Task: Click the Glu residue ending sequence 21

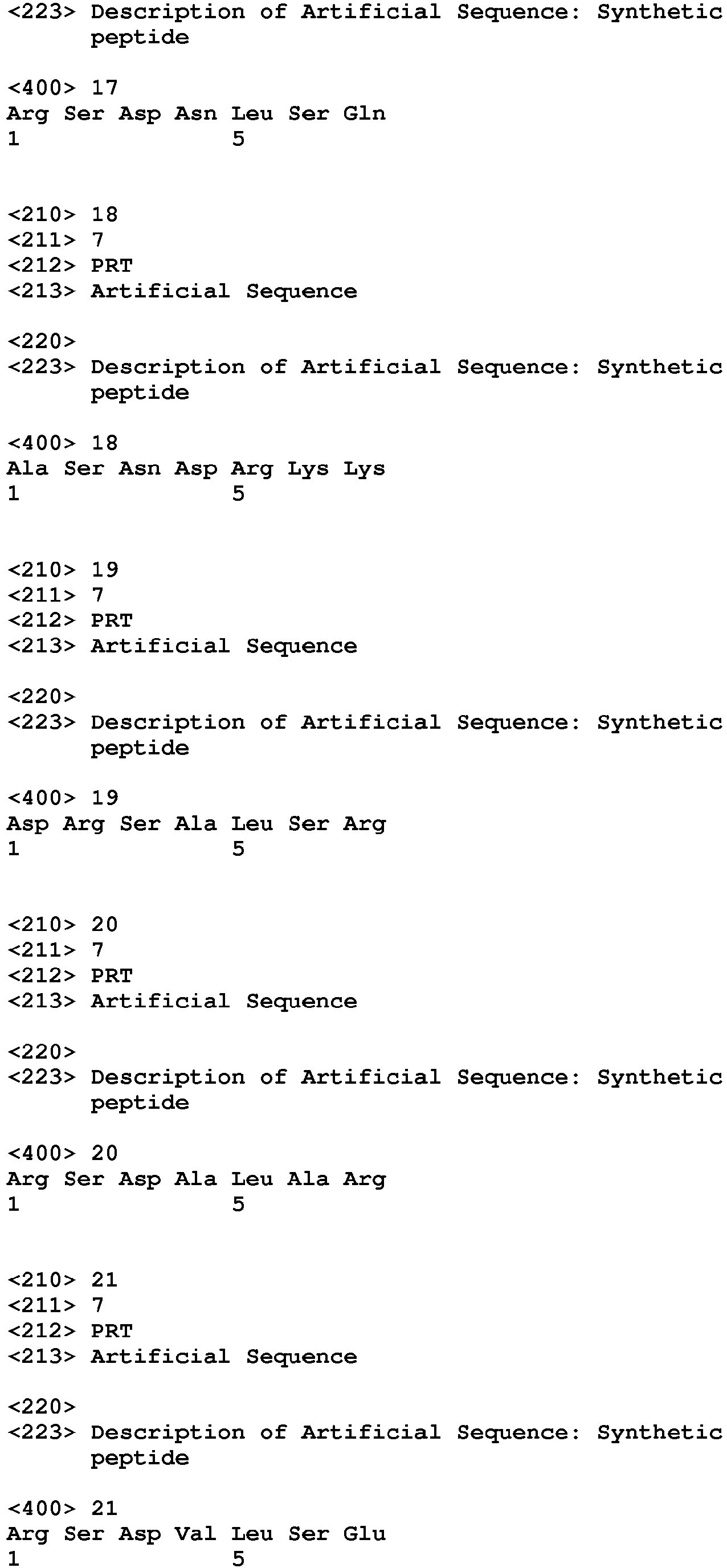Action: 364,1534
